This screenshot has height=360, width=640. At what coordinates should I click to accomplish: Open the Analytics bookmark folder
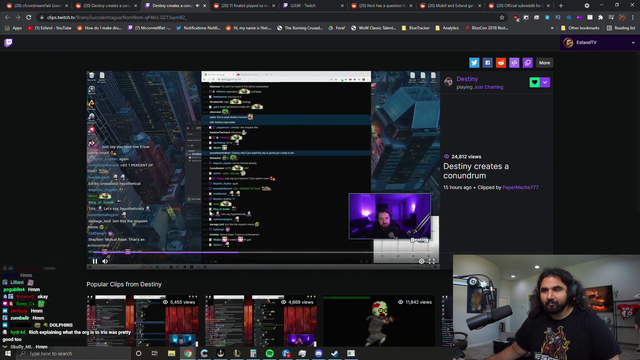(447, 28)
